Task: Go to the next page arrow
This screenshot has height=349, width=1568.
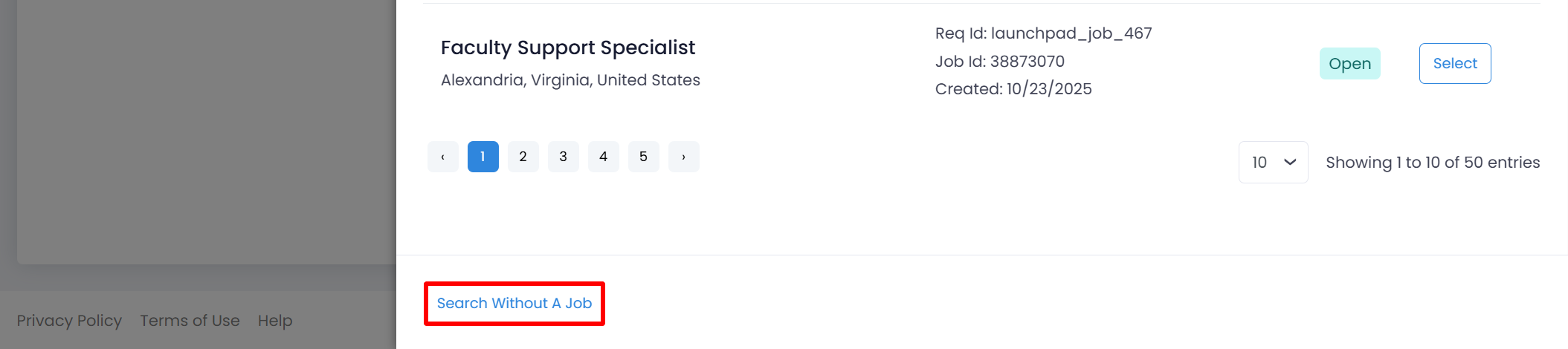Action: (x=683, y=157)
